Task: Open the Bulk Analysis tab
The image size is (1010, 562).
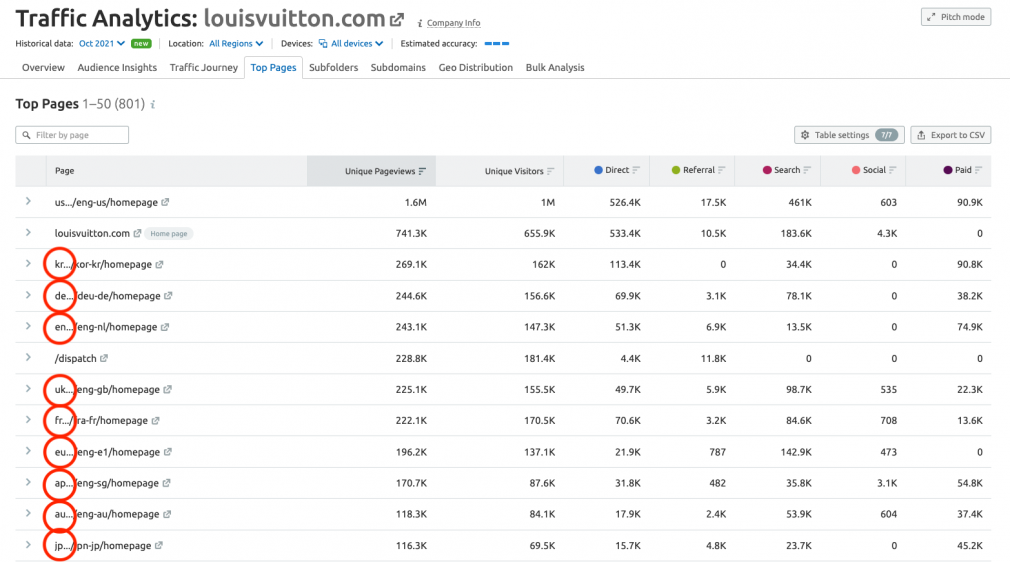Action: point(555,67)
